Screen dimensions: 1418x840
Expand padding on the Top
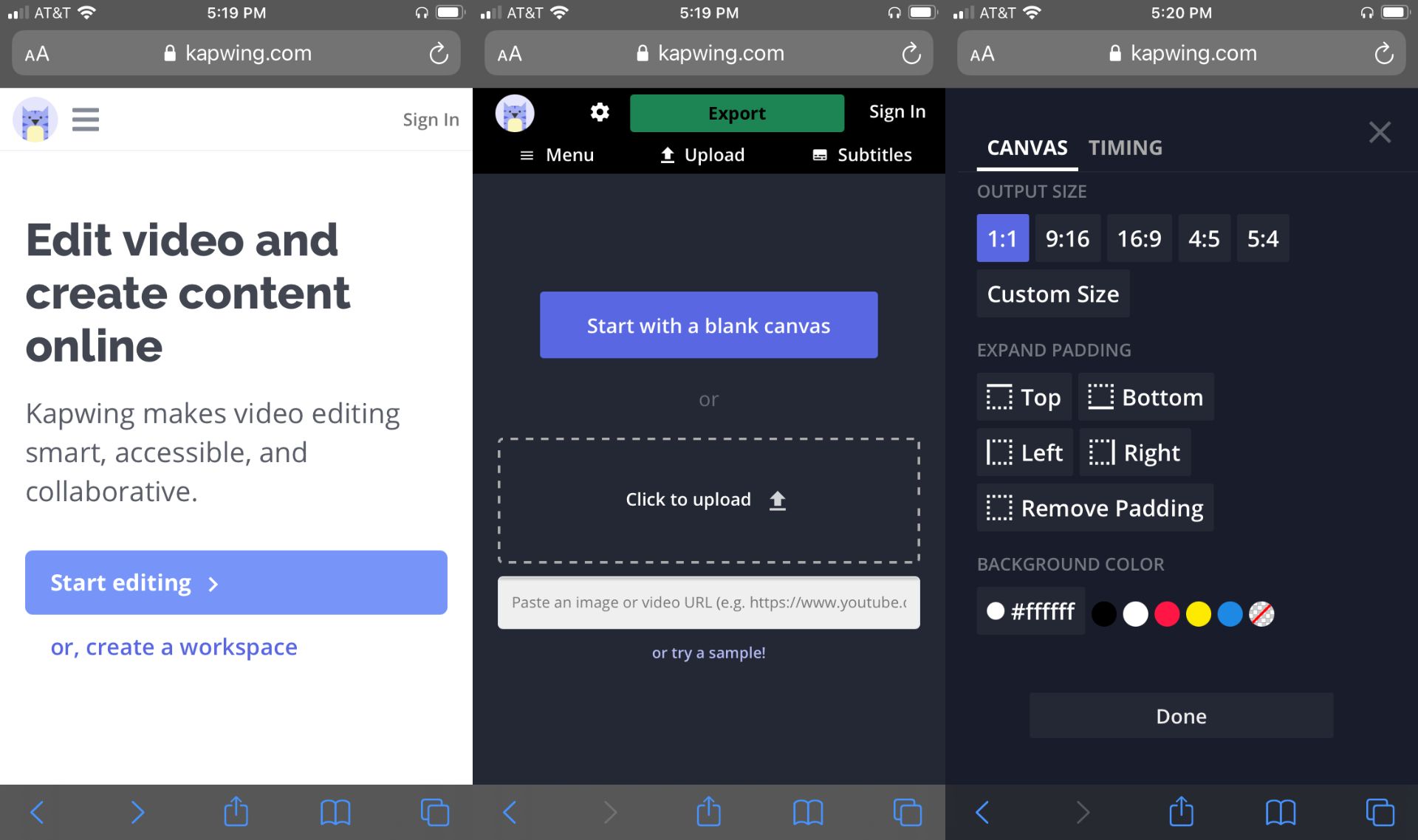[1024, 397]
